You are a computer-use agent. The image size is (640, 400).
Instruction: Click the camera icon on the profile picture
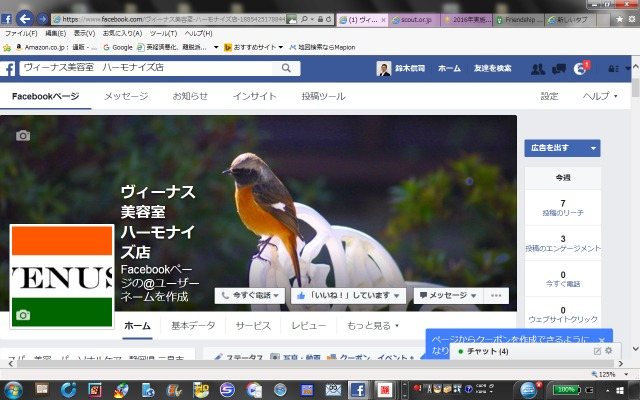(x=23, y=315)
